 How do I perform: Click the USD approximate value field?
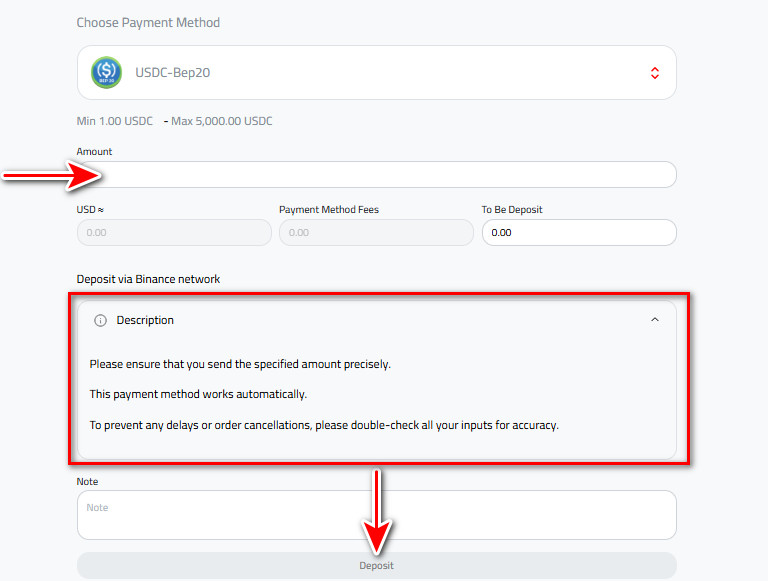coord(174,232)
